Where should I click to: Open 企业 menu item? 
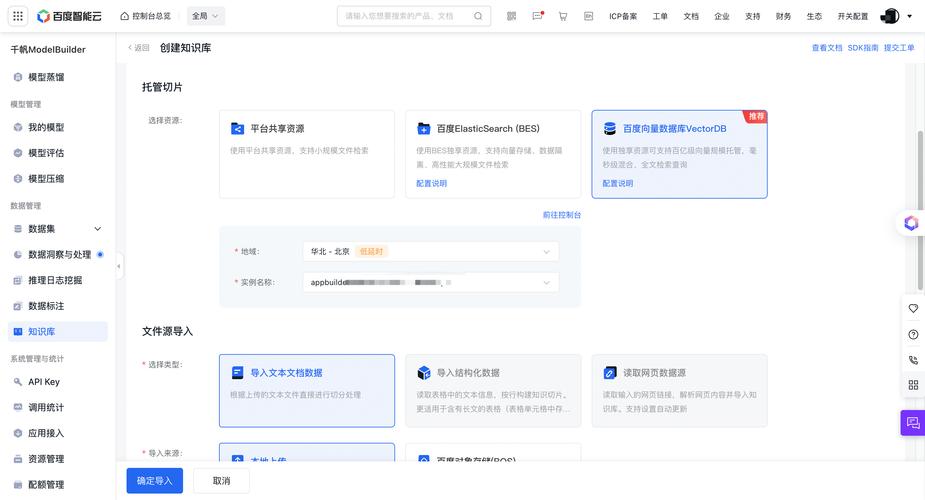coord(721,17)
